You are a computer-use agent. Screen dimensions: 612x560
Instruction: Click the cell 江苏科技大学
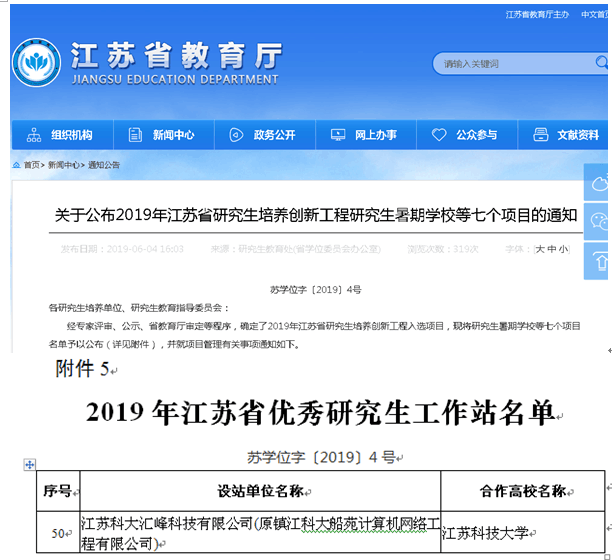523,533
